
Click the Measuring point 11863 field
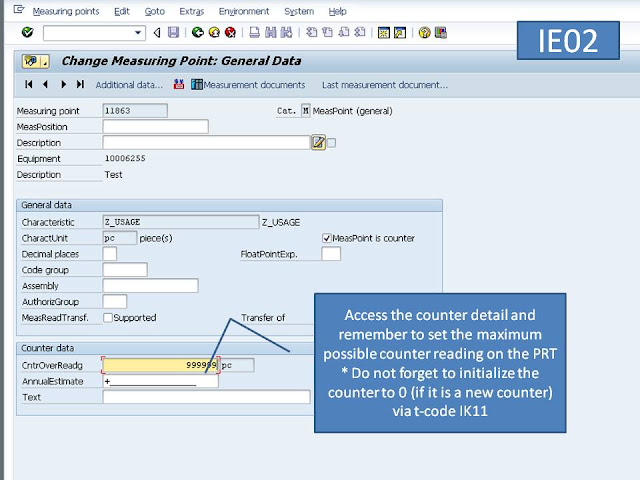point(135,111)
